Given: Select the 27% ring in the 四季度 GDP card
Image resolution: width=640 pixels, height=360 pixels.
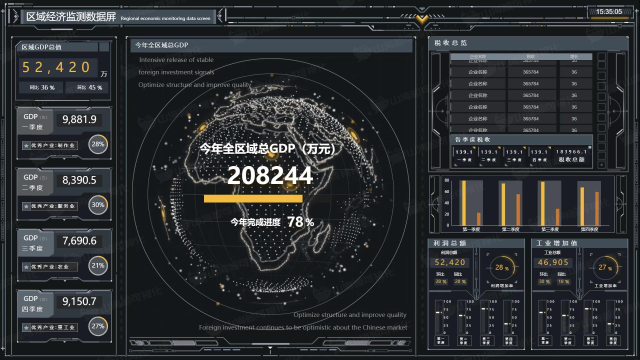Looking at the screenshot, I should point(98,326).
